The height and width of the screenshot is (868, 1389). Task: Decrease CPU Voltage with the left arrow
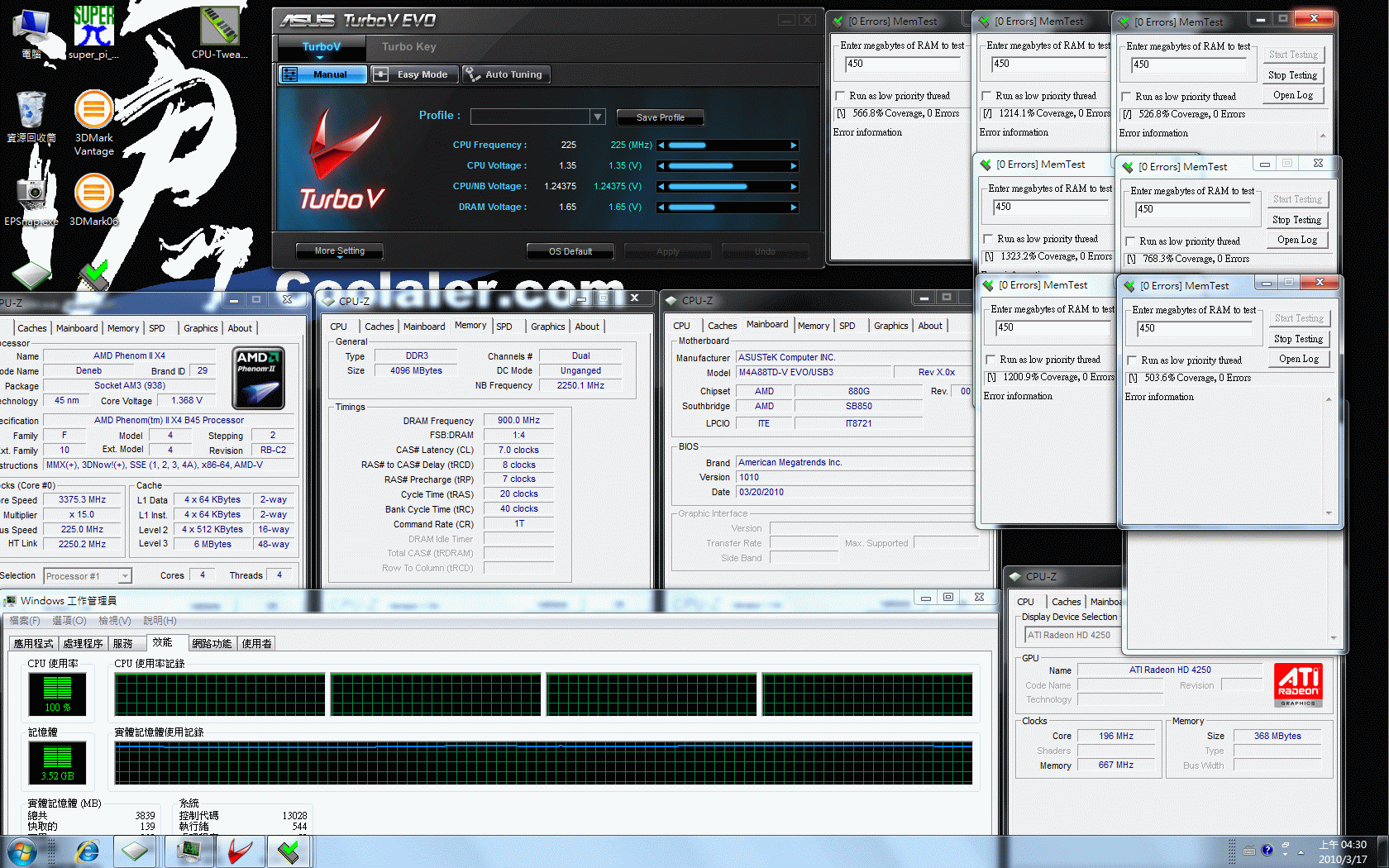pyautogui.click(x=661, y=165)
